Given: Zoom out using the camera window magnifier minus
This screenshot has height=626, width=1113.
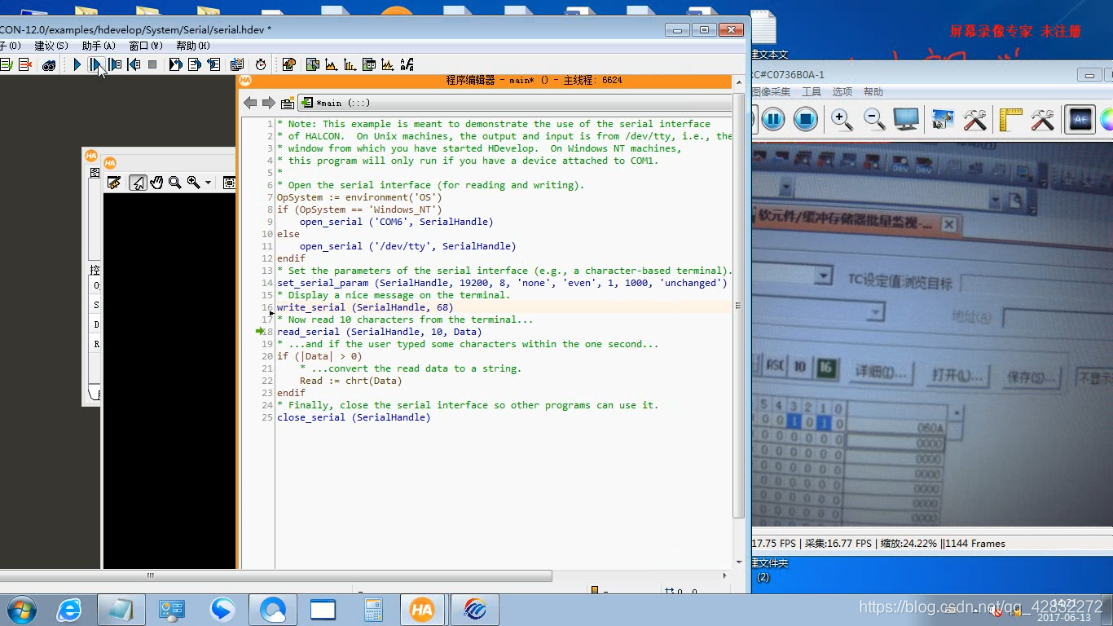Looking at the screenshot, I should 874,119.
